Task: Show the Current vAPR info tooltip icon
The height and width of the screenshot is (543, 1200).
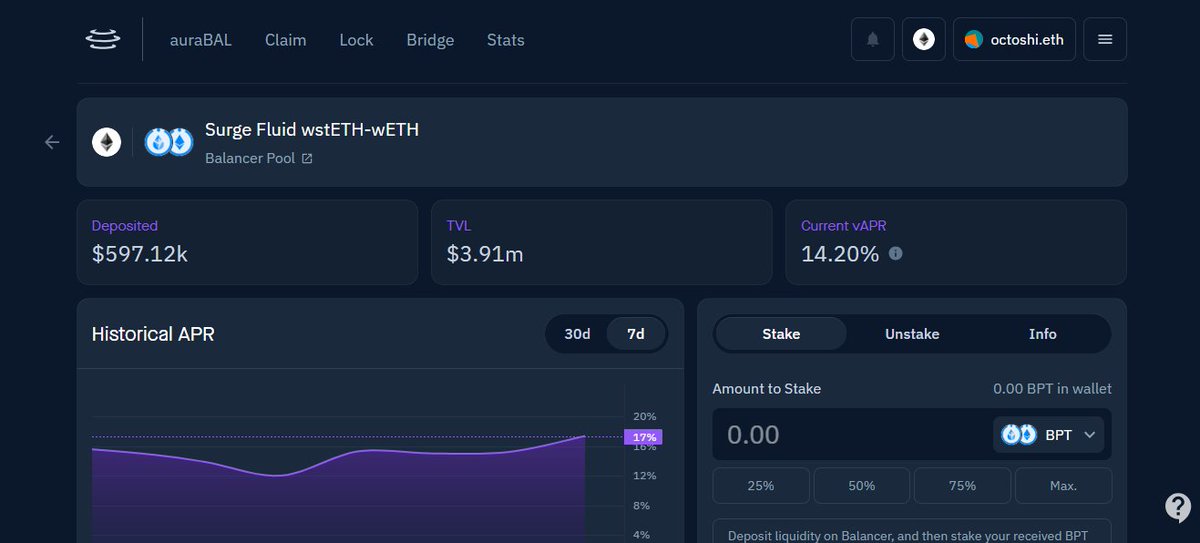Action: pos(895,254)
